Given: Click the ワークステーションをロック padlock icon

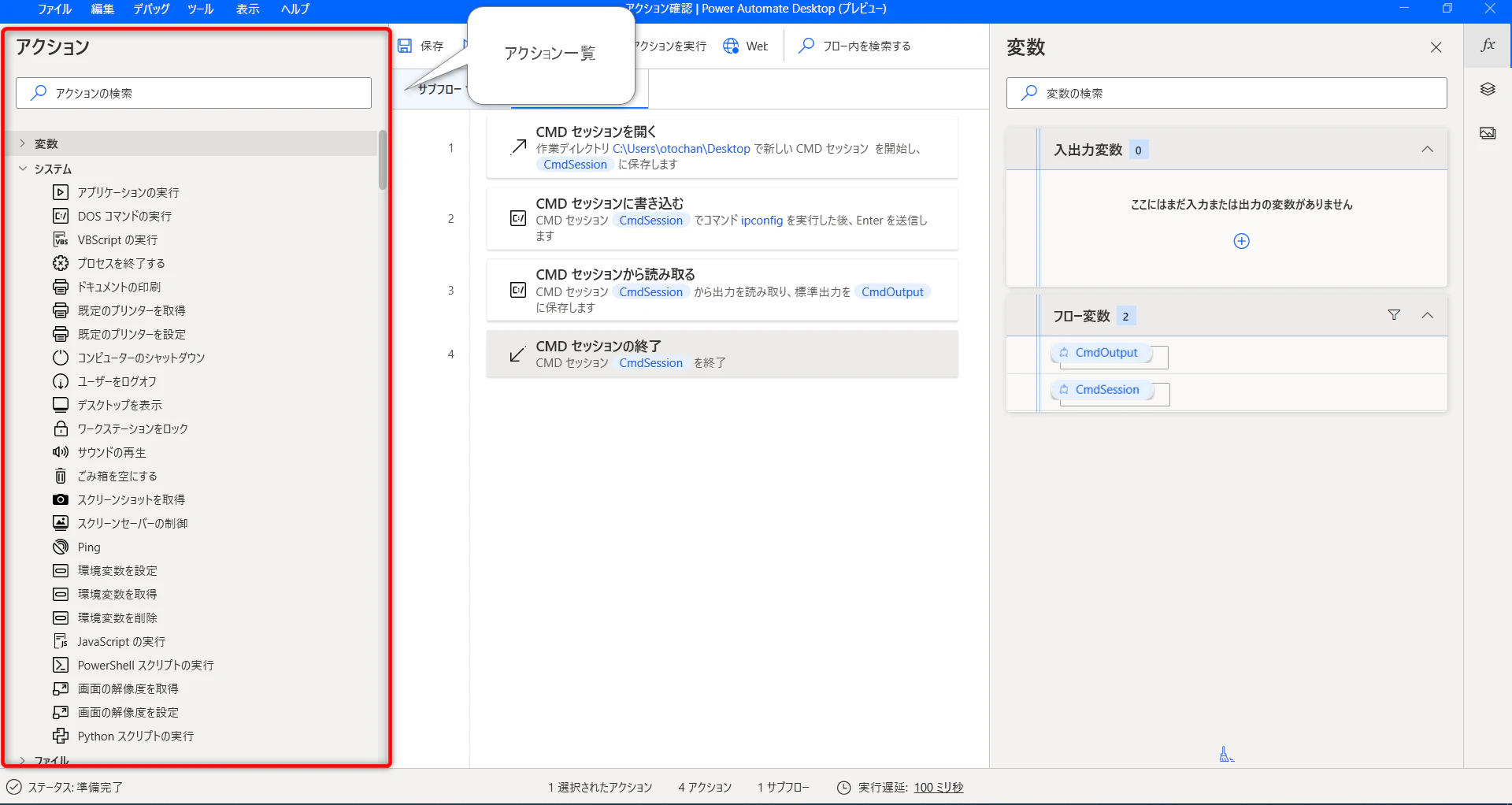Looking at the screenshot, I should 61,428.
